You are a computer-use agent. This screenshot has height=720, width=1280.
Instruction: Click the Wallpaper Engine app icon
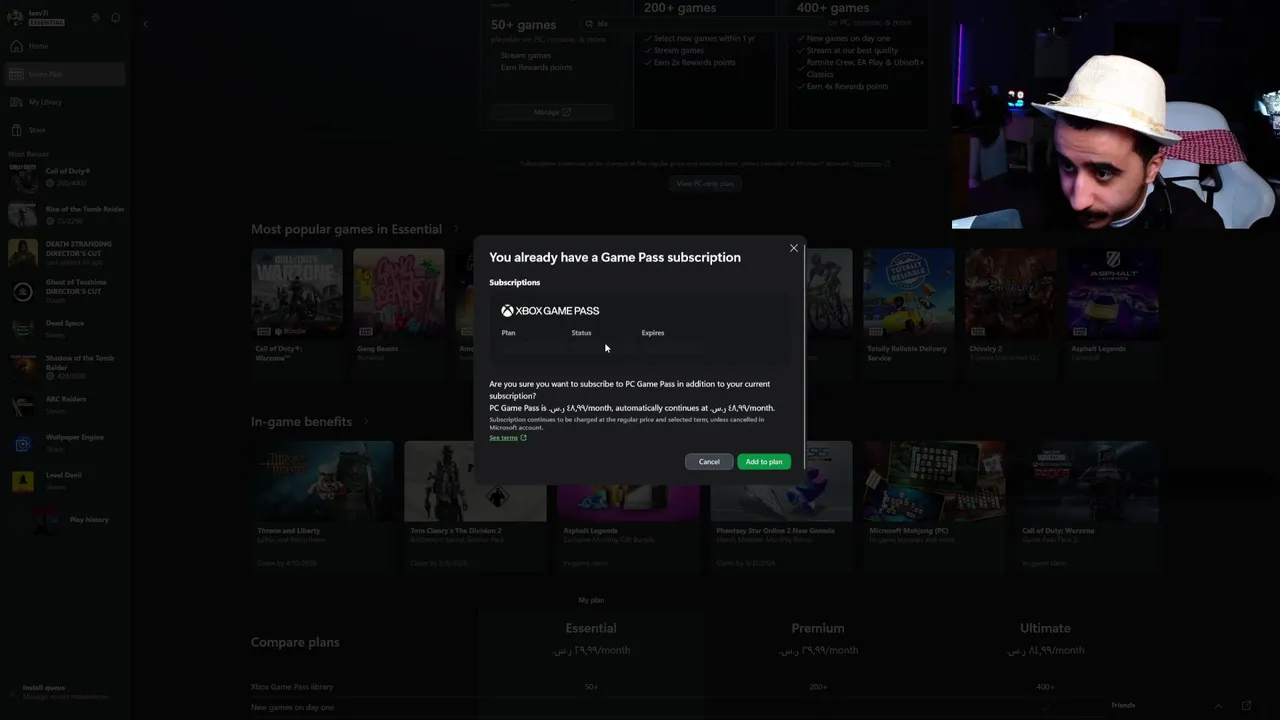[x=23, y=443]
